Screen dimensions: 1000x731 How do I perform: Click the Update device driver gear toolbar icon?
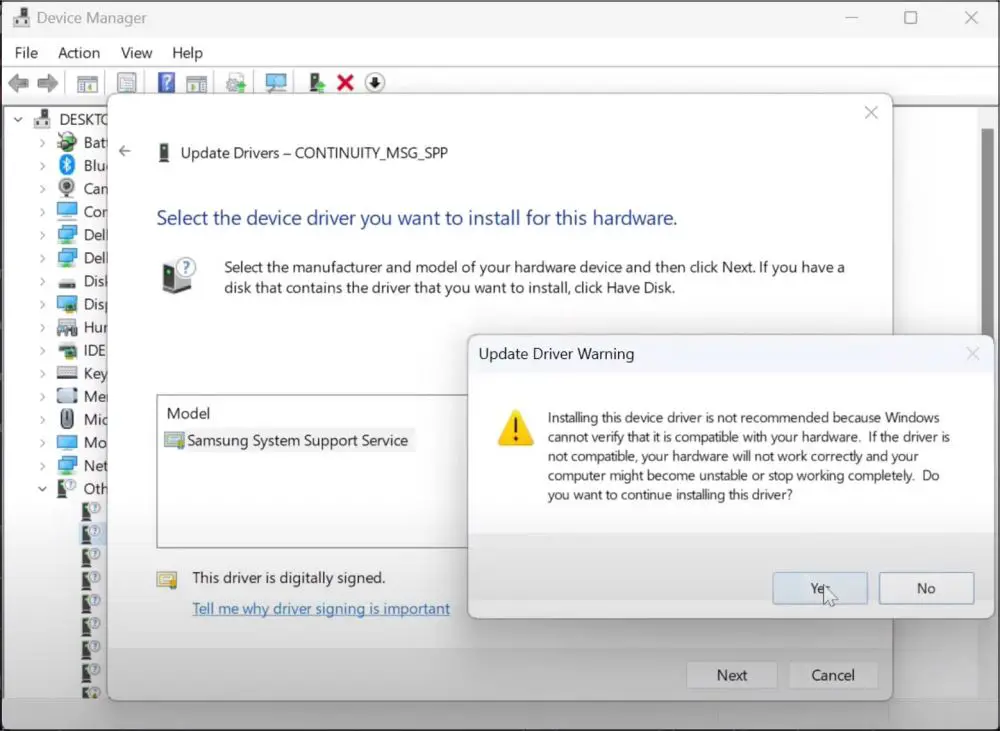click(x=235, y=84)
